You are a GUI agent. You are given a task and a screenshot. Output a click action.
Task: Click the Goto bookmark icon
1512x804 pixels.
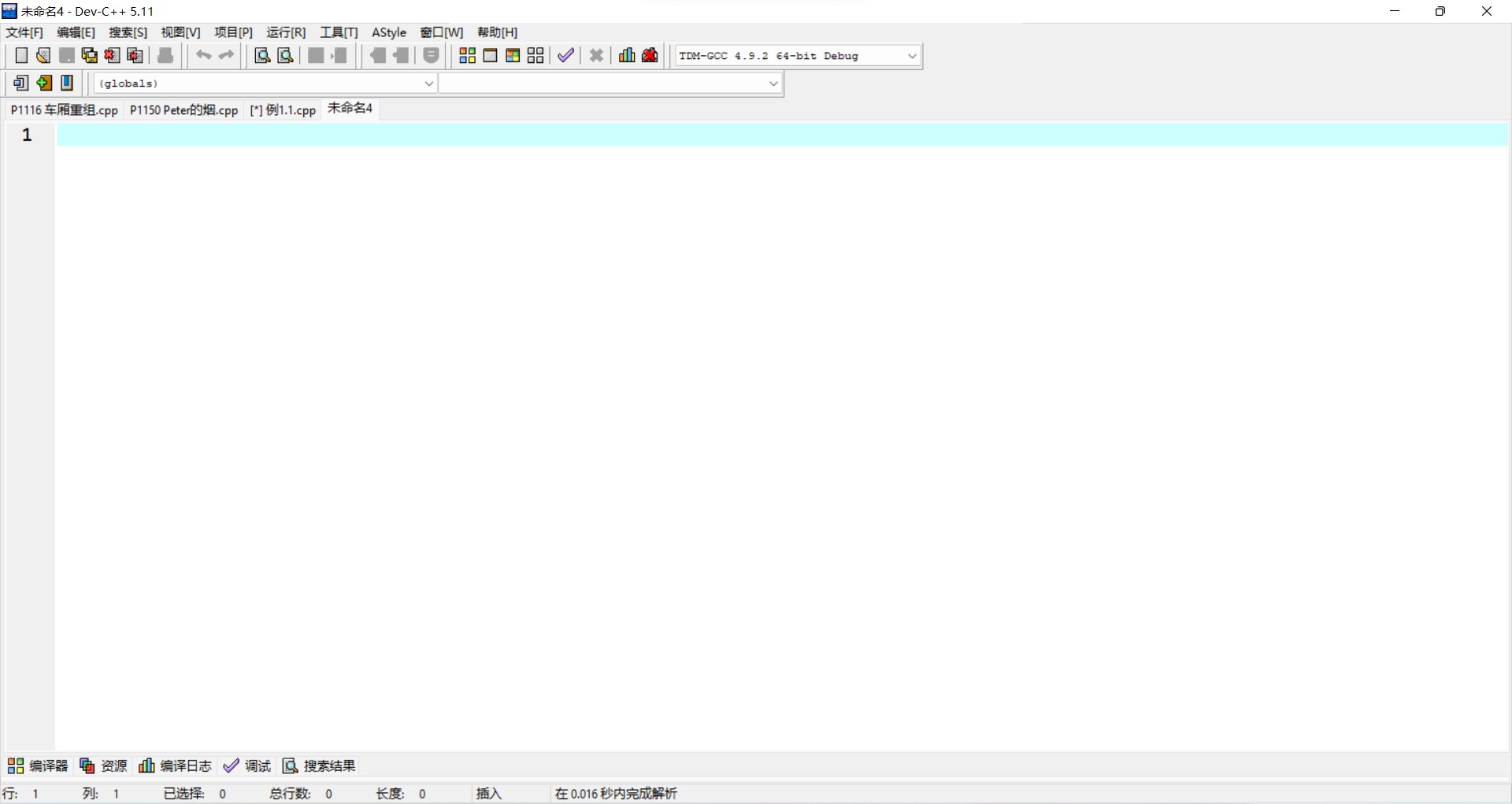coord(67,83)
